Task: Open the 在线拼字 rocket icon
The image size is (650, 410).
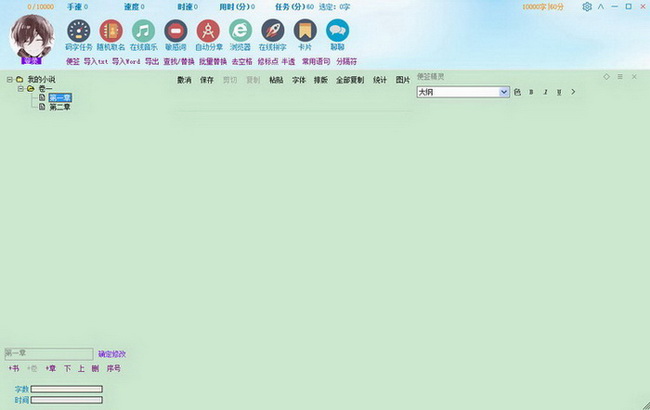Action: point(273,31)
